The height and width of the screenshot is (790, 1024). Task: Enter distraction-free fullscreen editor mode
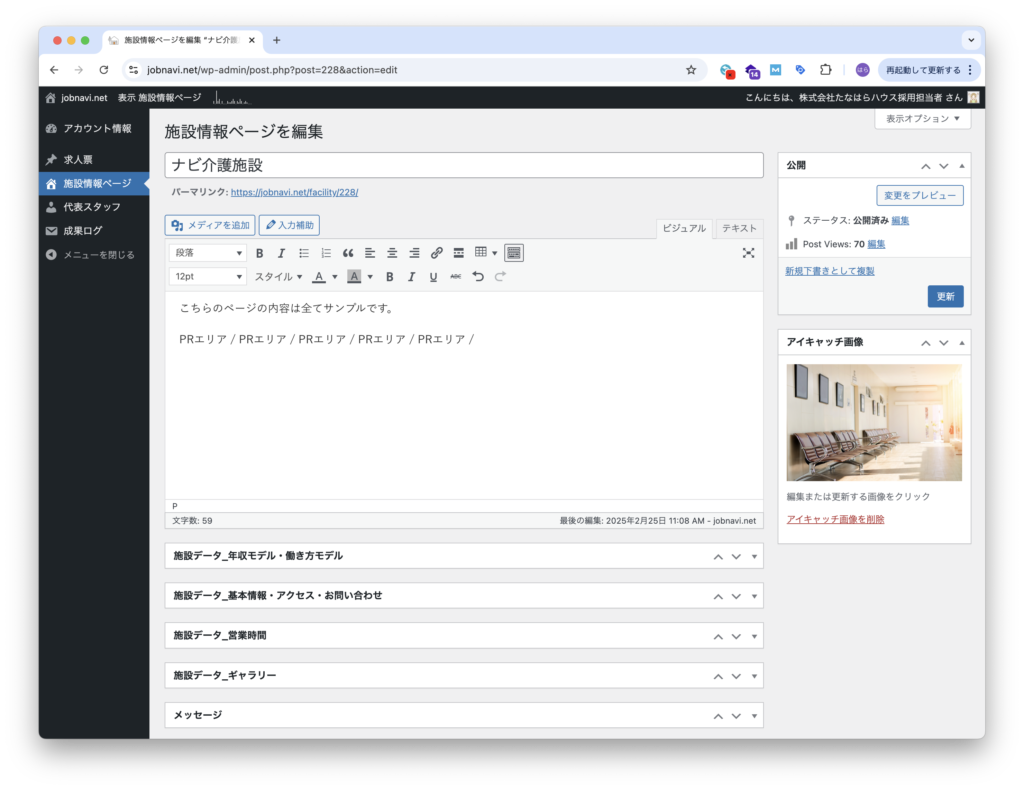(x=748, y=253)
